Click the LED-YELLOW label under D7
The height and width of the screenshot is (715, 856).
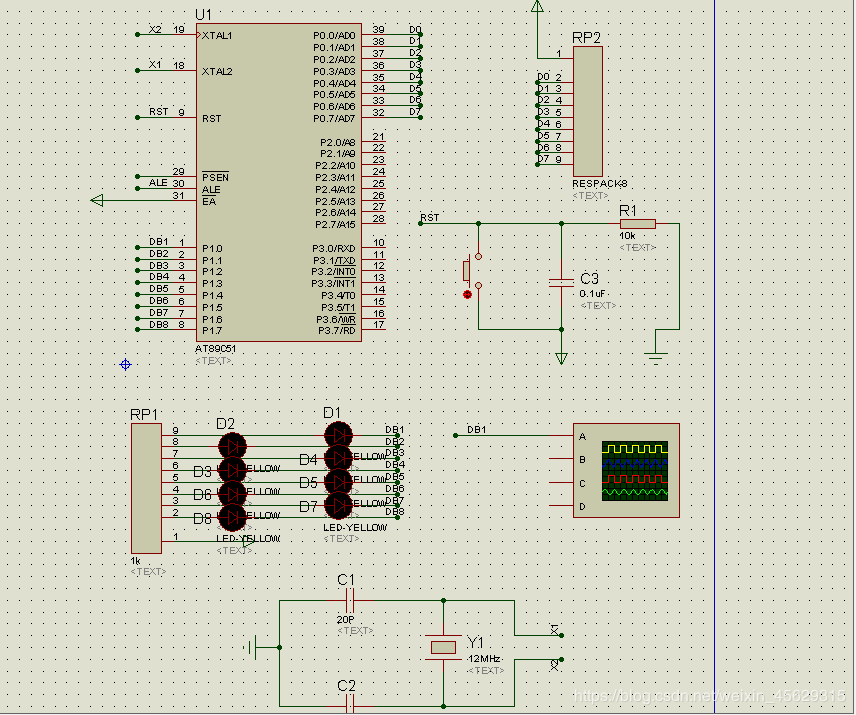point(355,528)
